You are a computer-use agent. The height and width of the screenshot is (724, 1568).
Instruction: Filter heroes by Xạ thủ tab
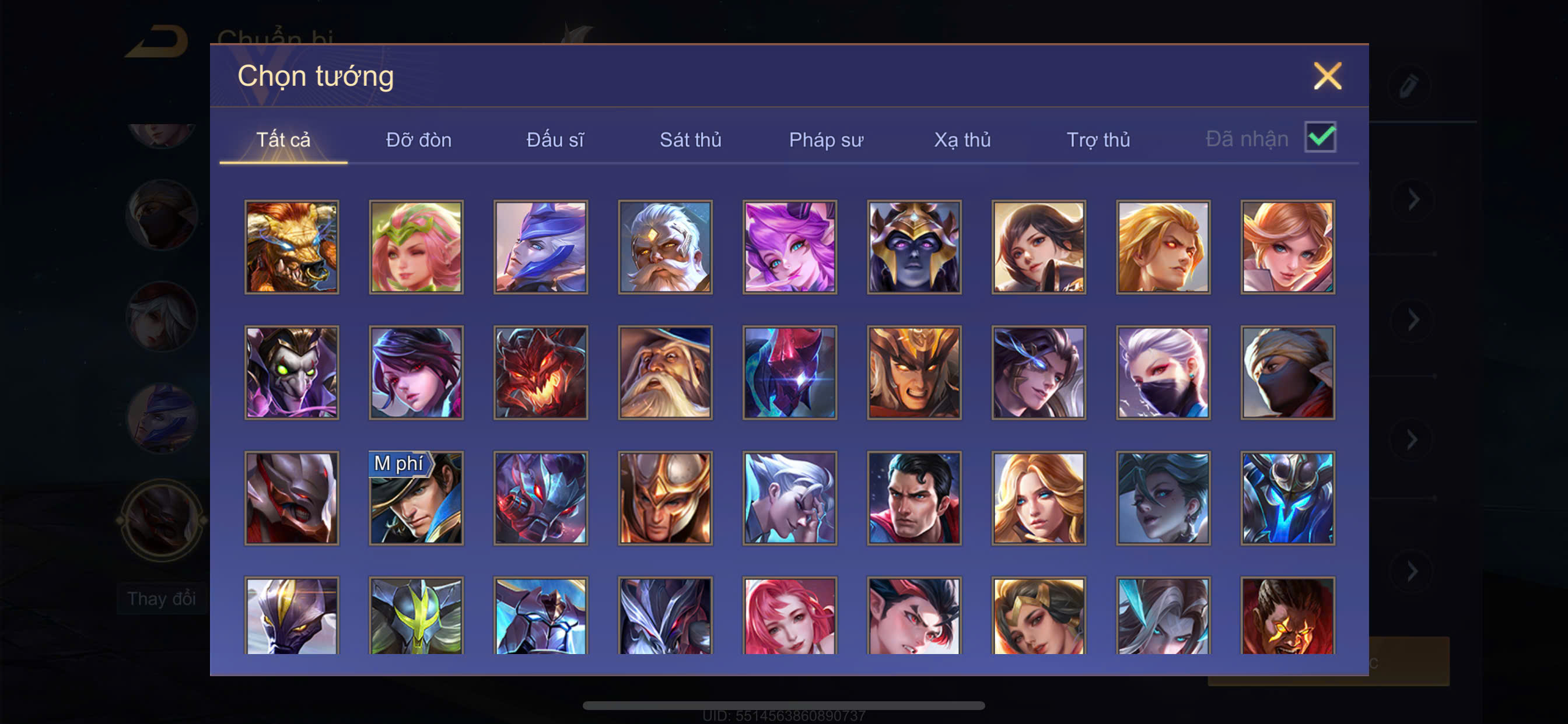coord(963,140)
